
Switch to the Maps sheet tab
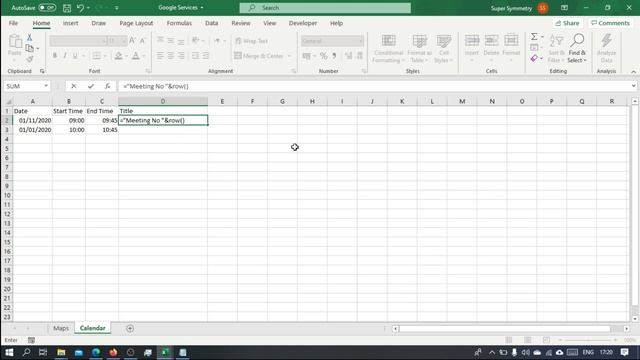pos(61,328)
